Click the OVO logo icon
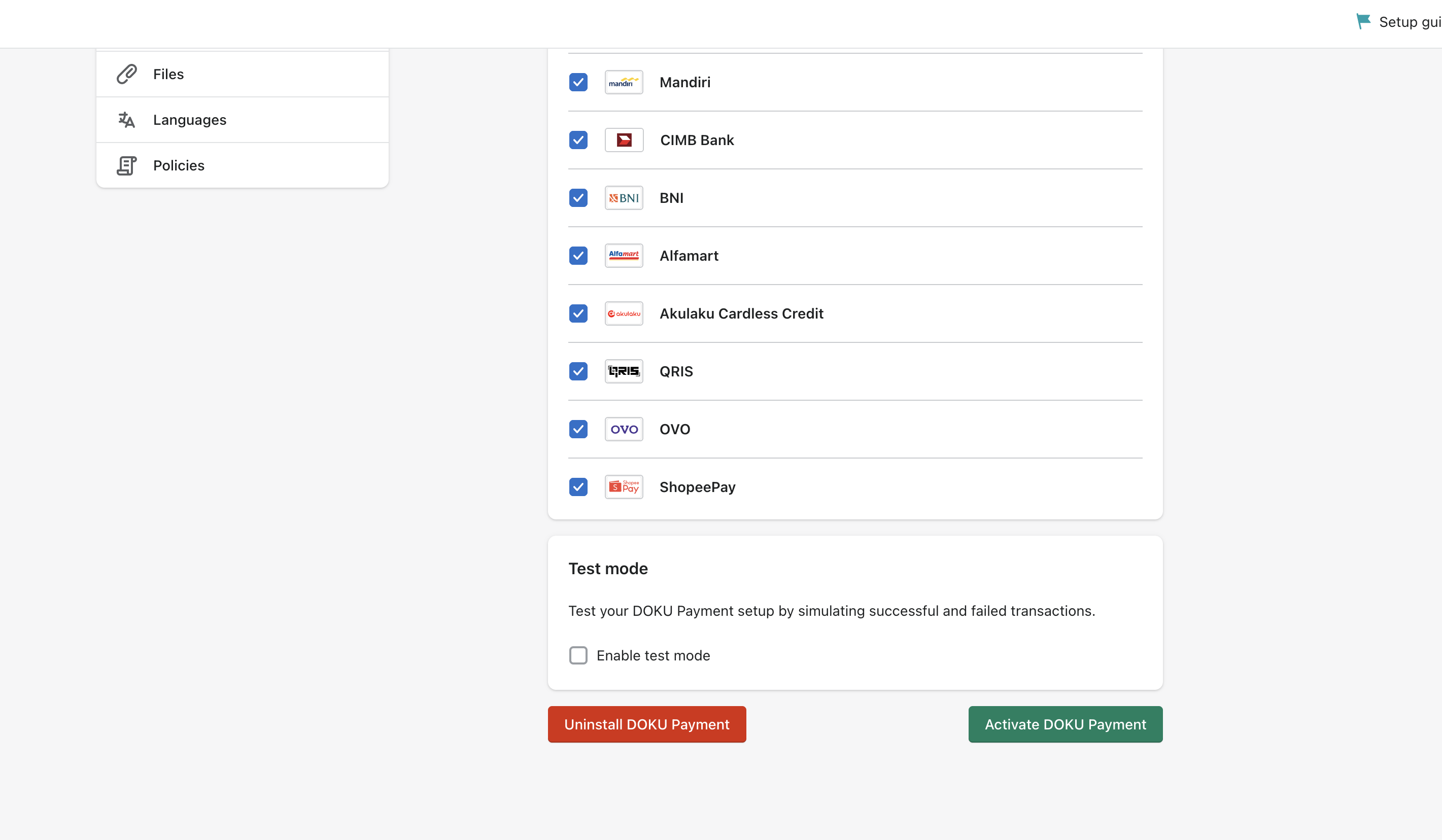 click(624, 429)
